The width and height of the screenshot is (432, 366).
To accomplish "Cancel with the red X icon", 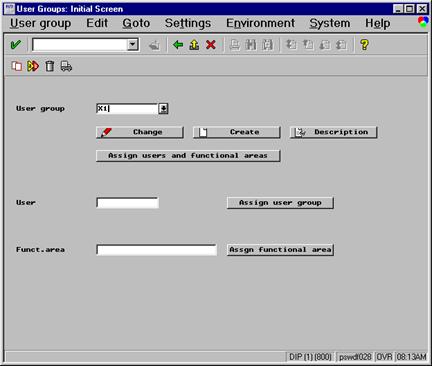I will [x=211, y=45].
